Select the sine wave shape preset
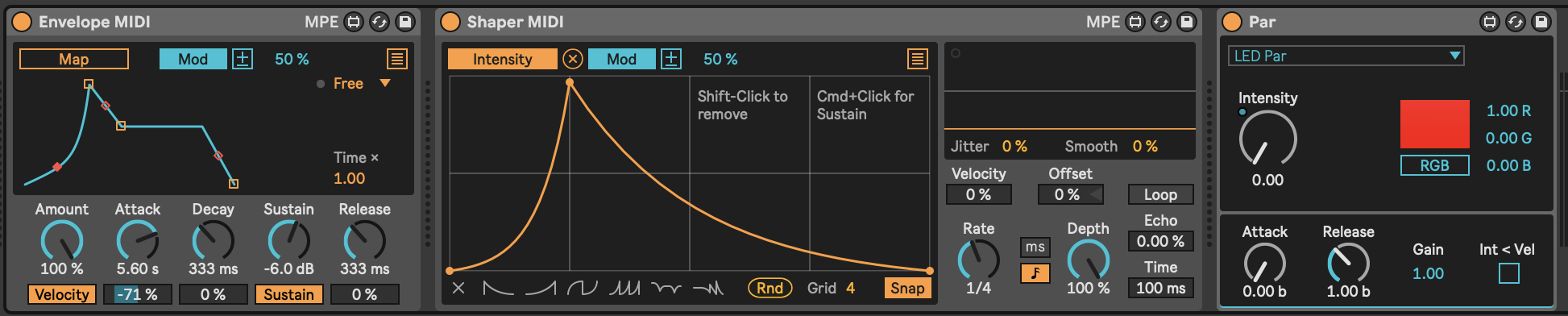1568x316 pixels. [582, 288]
